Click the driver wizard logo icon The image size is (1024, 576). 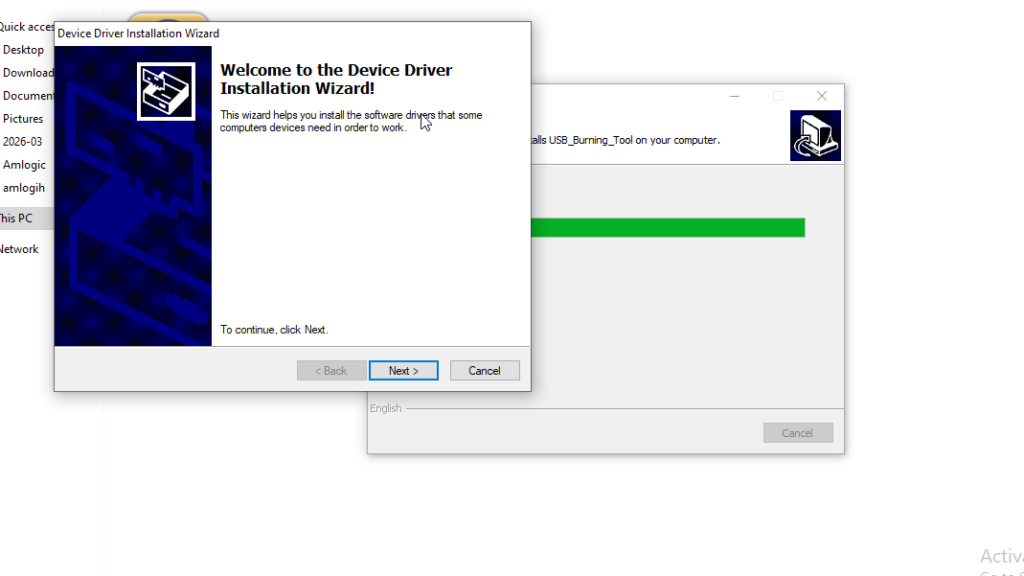165,91
